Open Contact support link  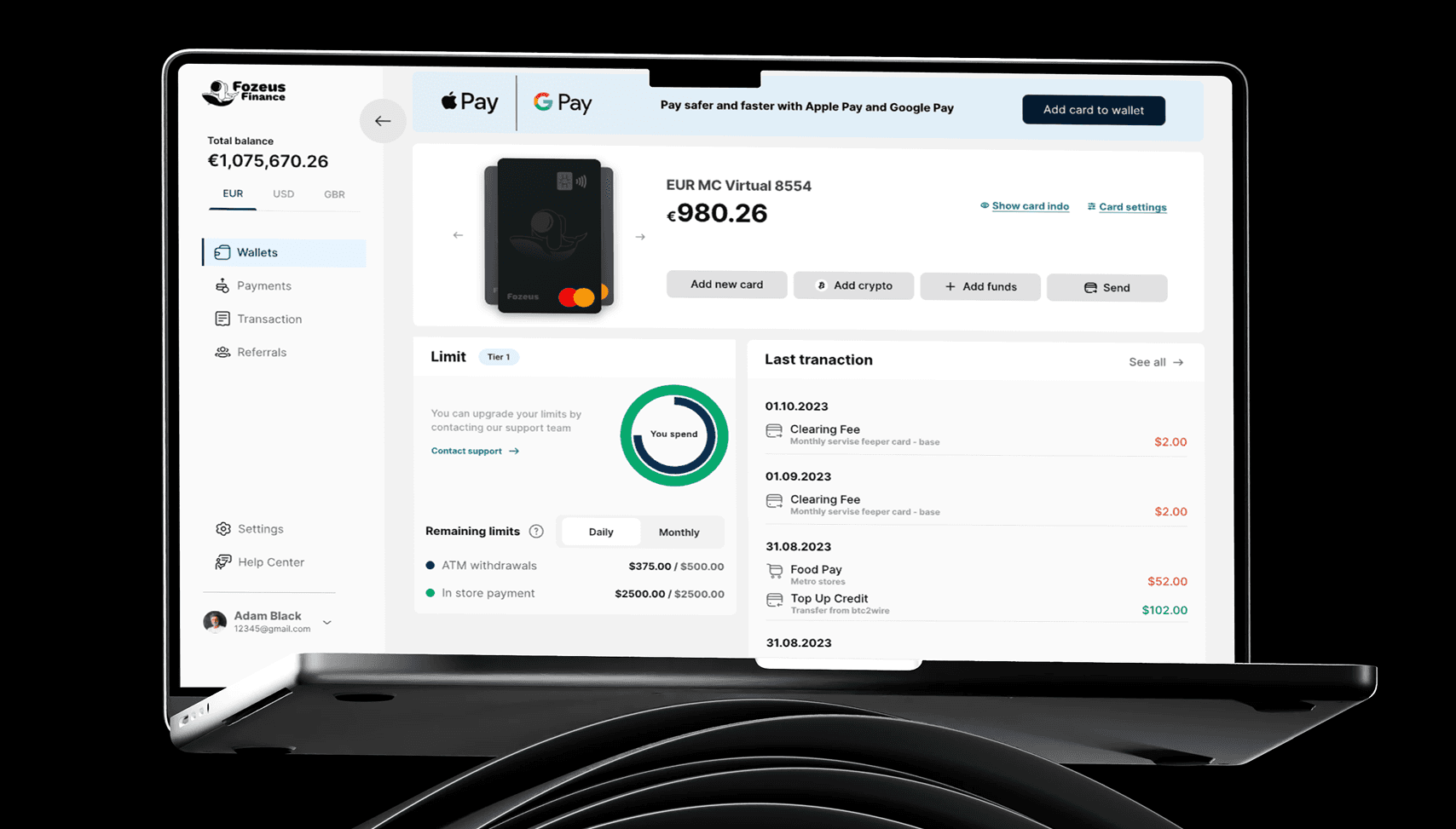[465, 451]
